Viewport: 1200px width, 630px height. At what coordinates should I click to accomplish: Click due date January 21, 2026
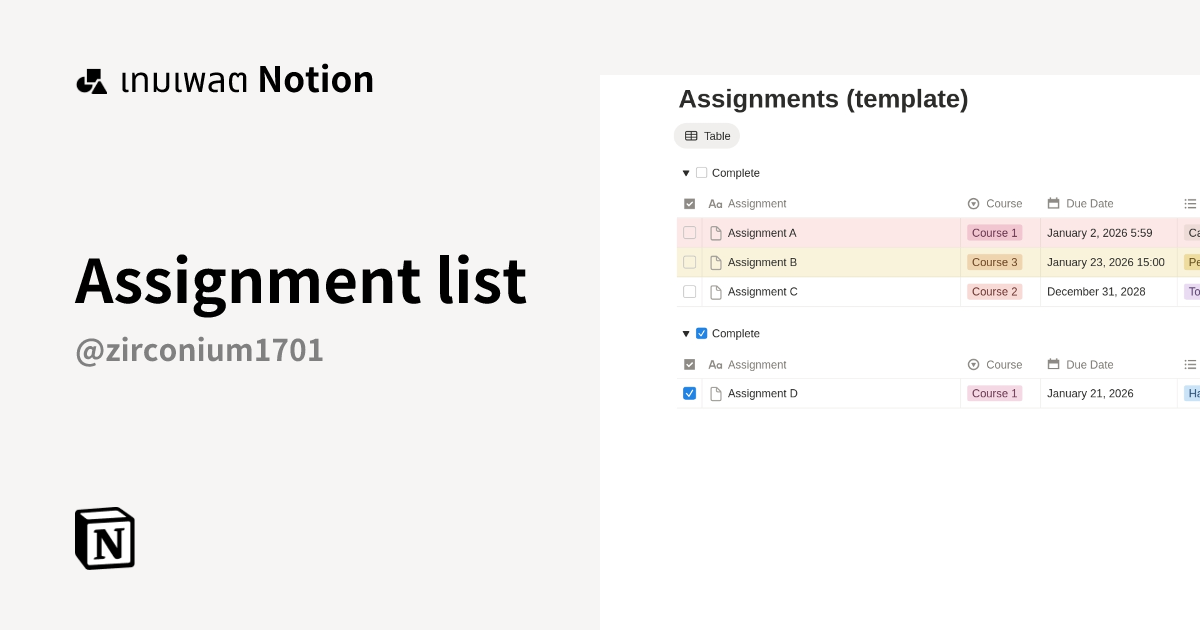click(x=1090, y=393)
